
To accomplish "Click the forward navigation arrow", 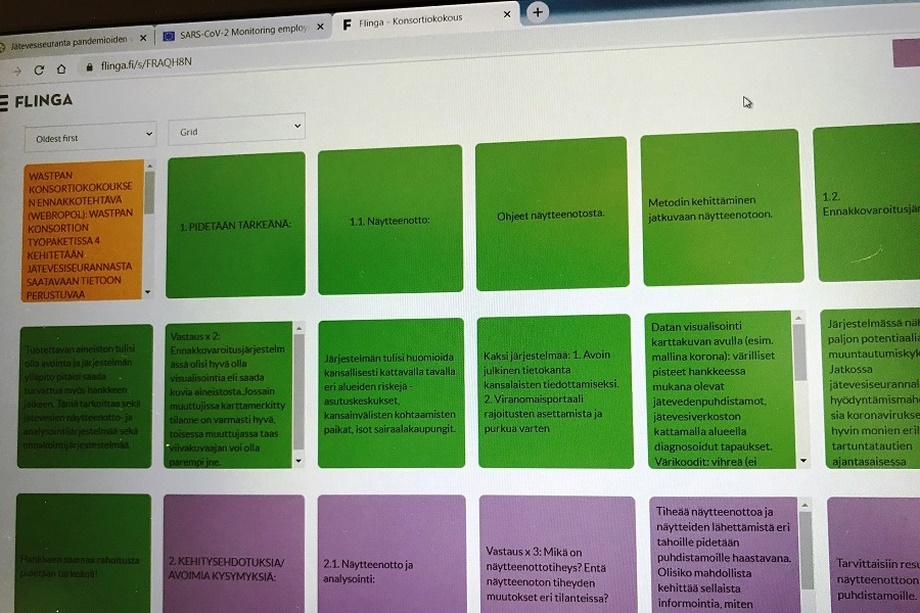I will point(16,71).
